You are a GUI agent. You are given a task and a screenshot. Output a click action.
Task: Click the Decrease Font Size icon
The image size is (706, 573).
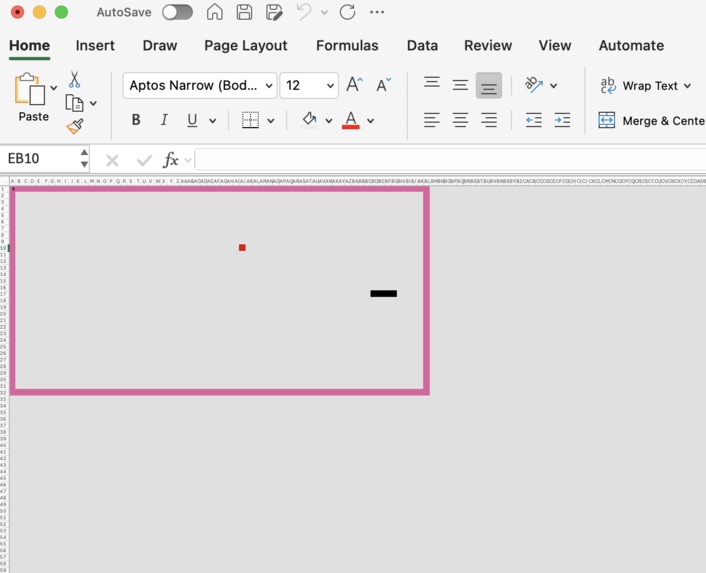[x=383, y=84]
